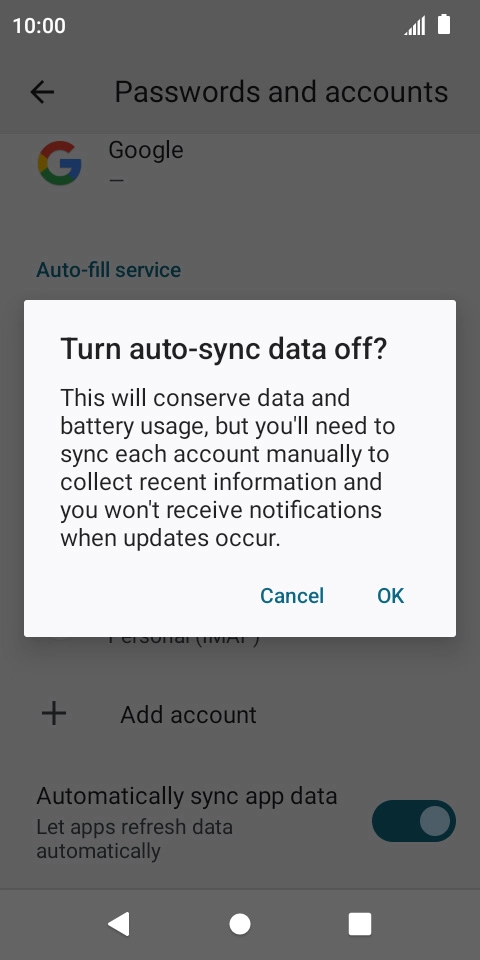Tap the Auto-fill service section header

[x=108, y=270]
